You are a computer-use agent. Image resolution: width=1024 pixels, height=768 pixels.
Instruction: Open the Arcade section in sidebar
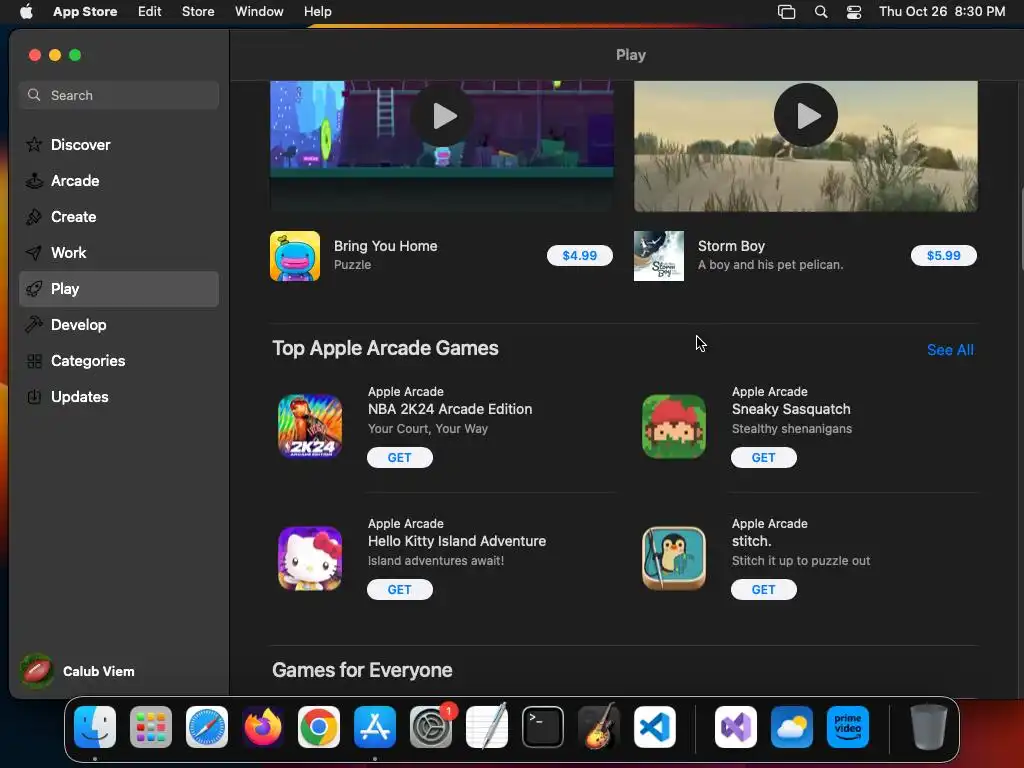click(x=119, y=181)
